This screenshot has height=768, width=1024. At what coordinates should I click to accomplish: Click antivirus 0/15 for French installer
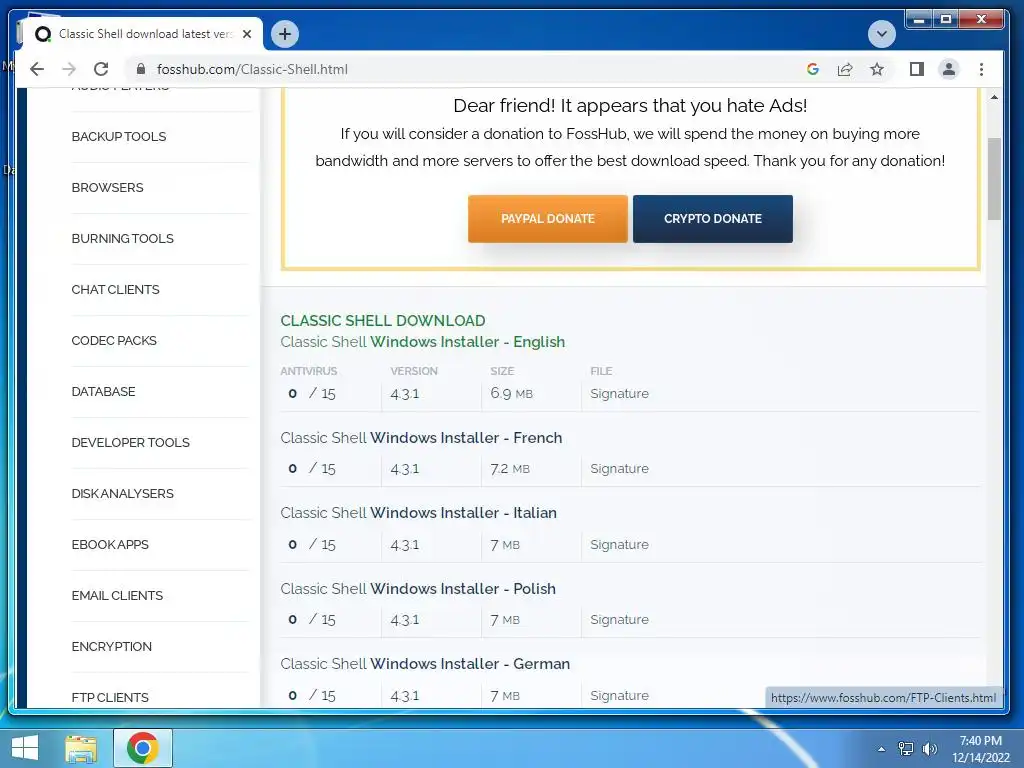312,468
